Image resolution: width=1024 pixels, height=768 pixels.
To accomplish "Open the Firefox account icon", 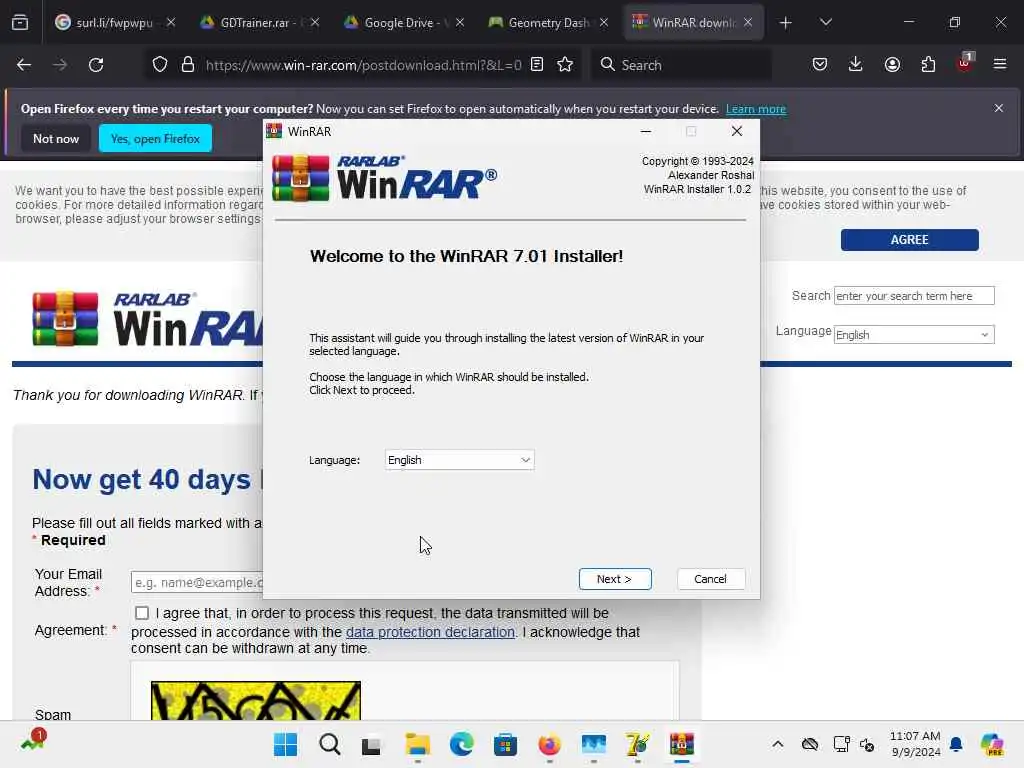I will pos(892,65).
